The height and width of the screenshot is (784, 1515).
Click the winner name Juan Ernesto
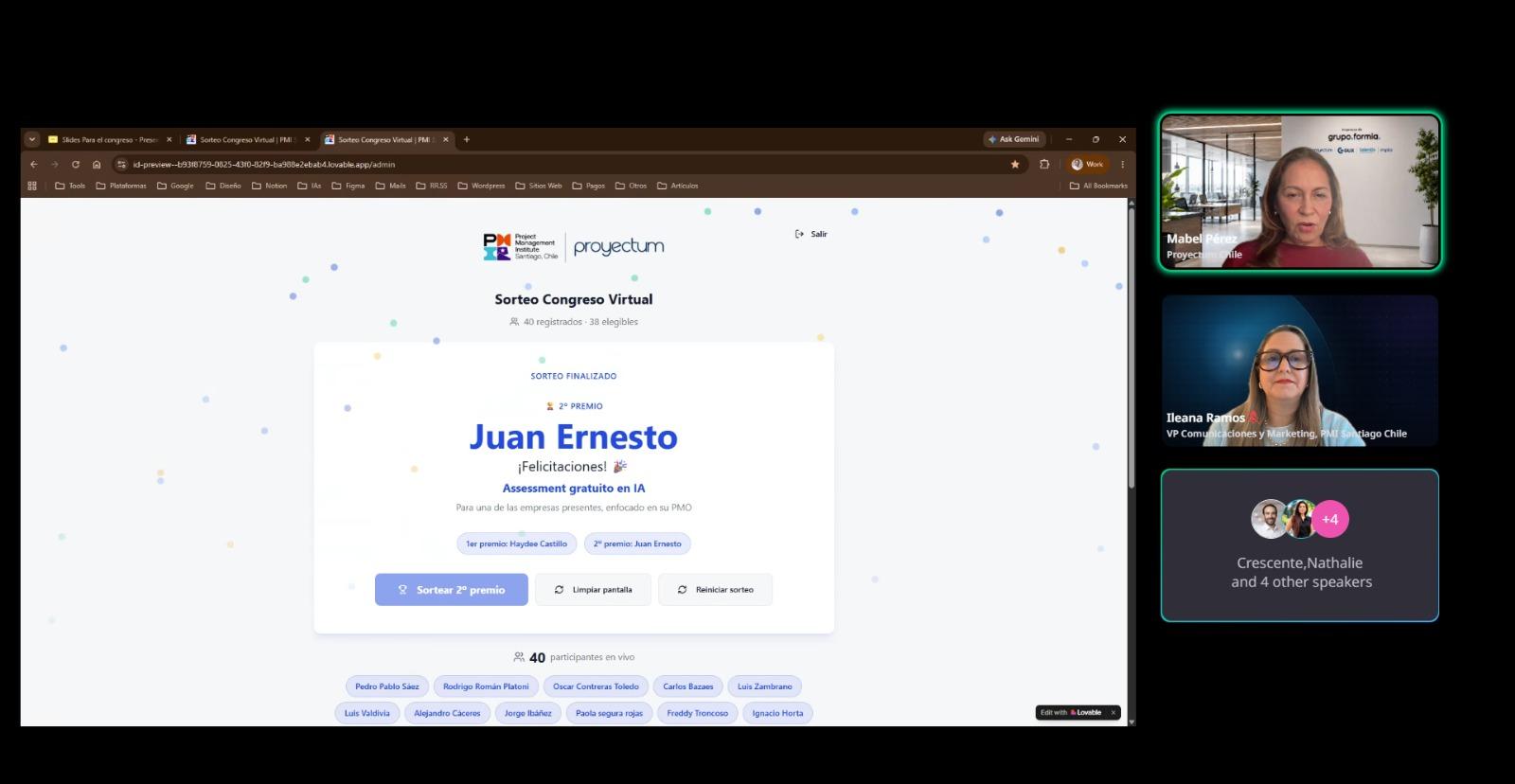pos(574,437)
